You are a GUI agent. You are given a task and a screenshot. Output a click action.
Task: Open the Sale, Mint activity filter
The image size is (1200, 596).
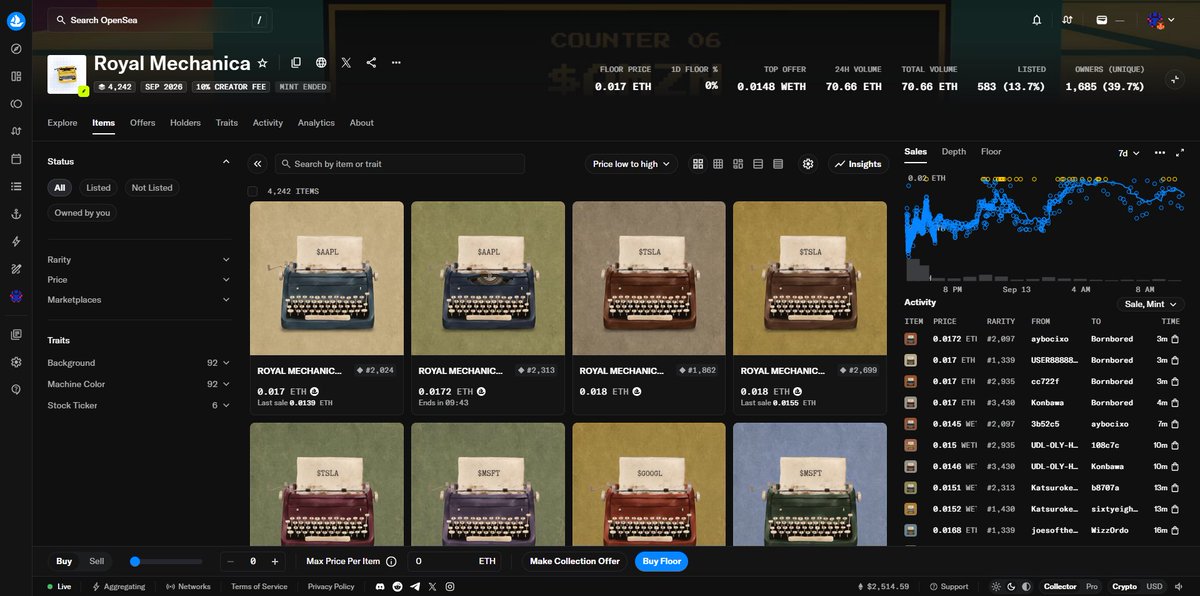[1153, 304]
